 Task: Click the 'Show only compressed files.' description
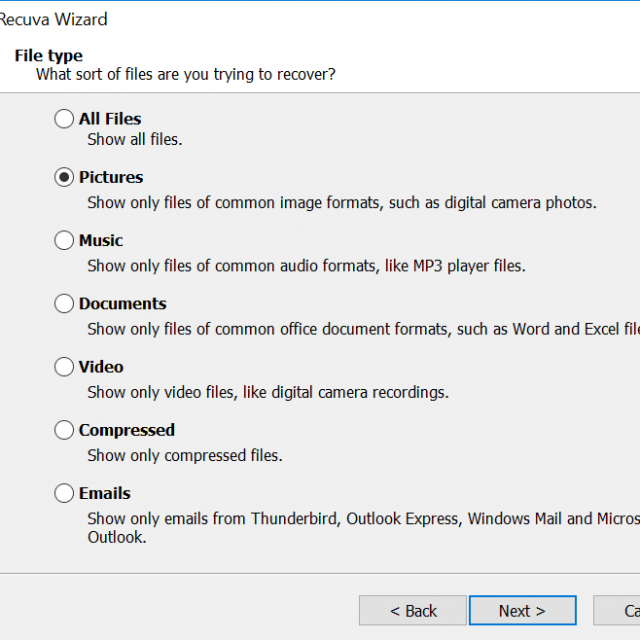(184, 456)
